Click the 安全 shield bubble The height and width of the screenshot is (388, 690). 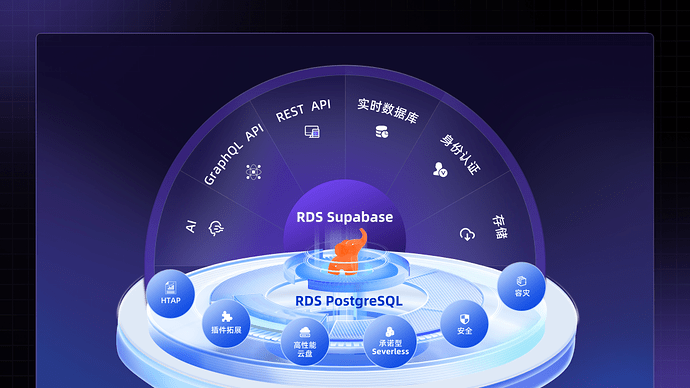click(464, 324)
